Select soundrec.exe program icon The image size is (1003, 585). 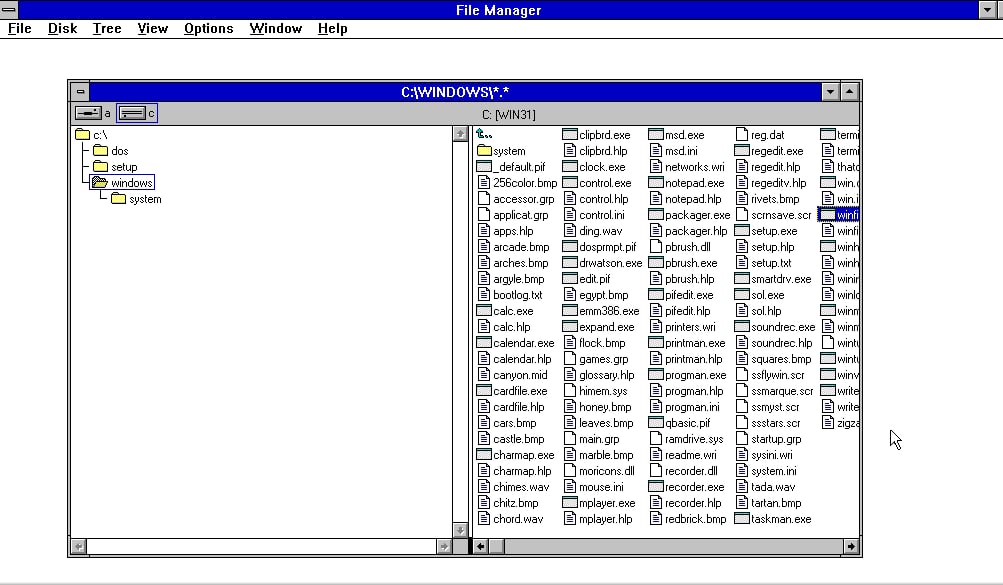tap(741, 327)
